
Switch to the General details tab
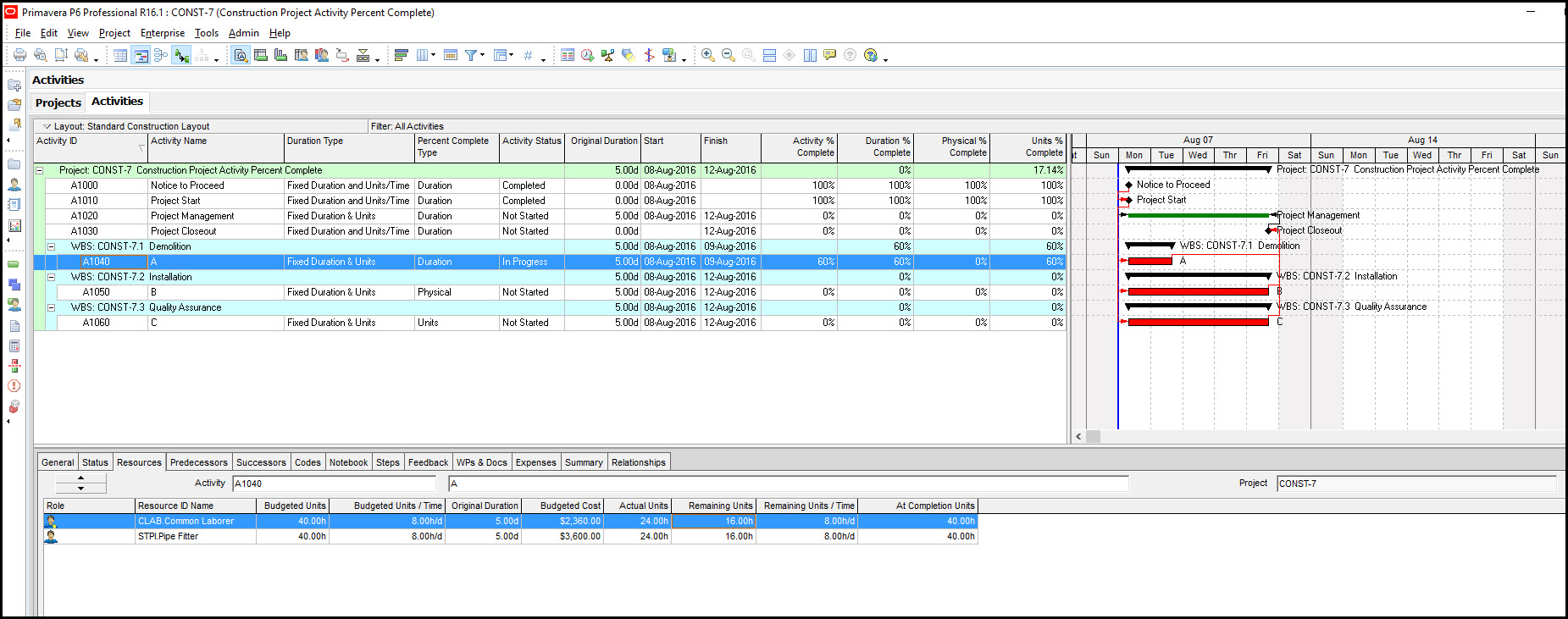(x=58, y=462)
